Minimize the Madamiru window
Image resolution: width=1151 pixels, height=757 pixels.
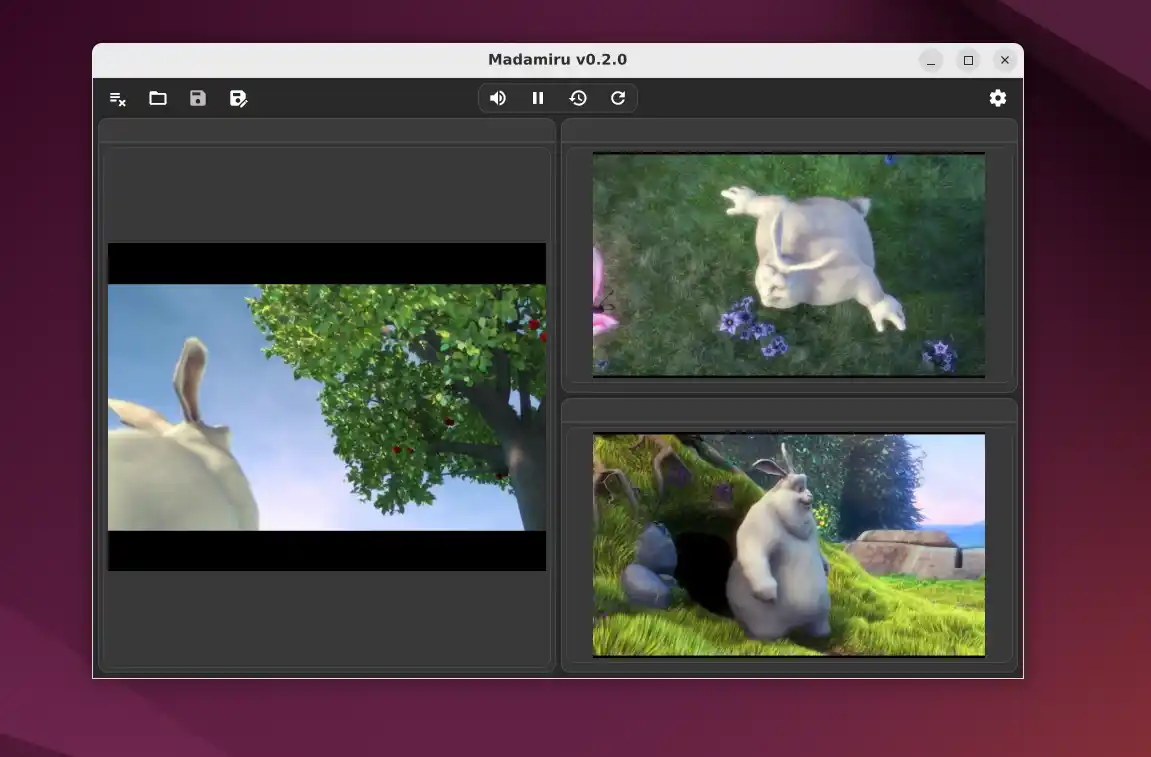click(931, 60)
